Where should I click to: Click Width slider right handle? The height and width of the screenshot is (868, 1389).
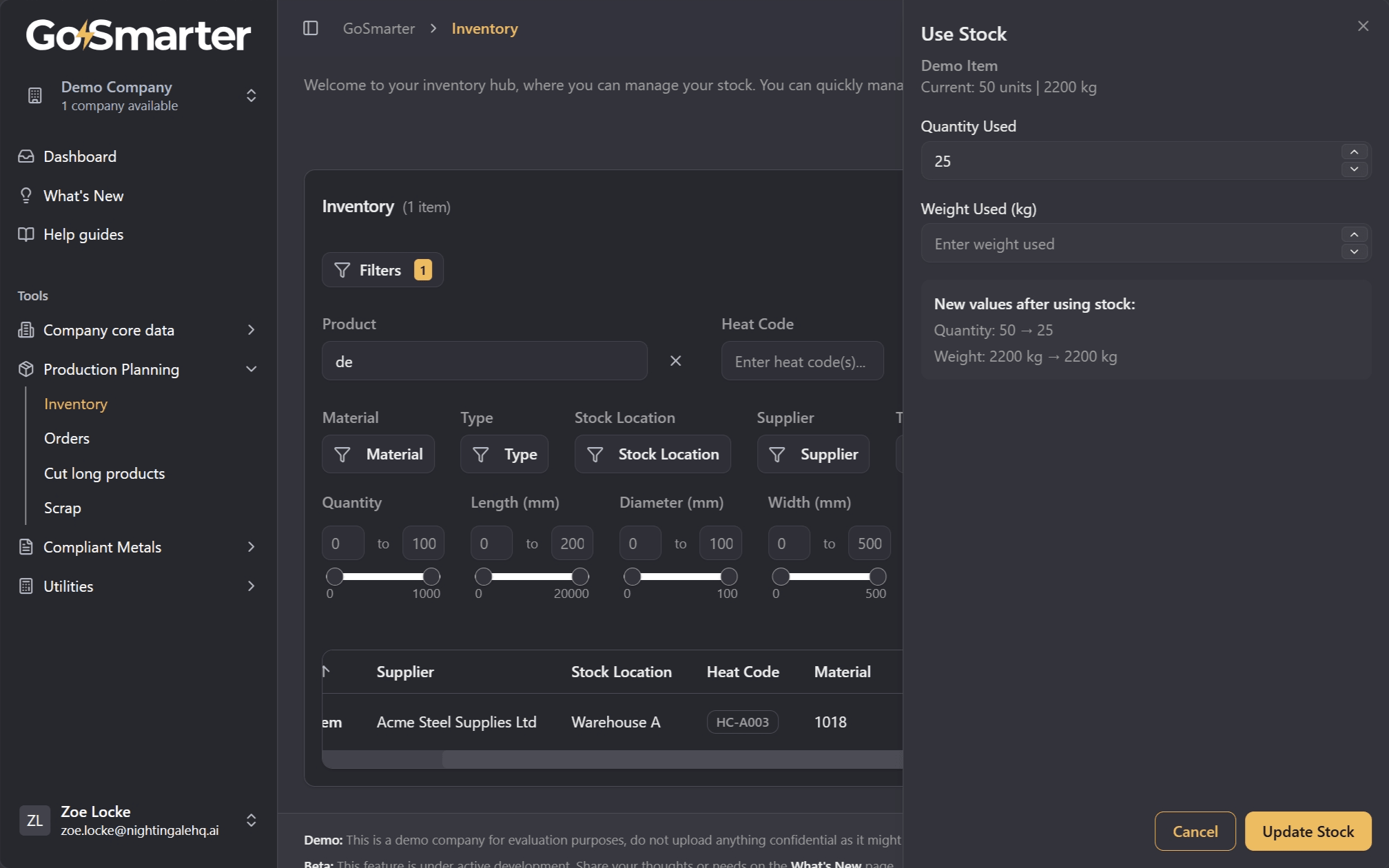coord(878,576)
